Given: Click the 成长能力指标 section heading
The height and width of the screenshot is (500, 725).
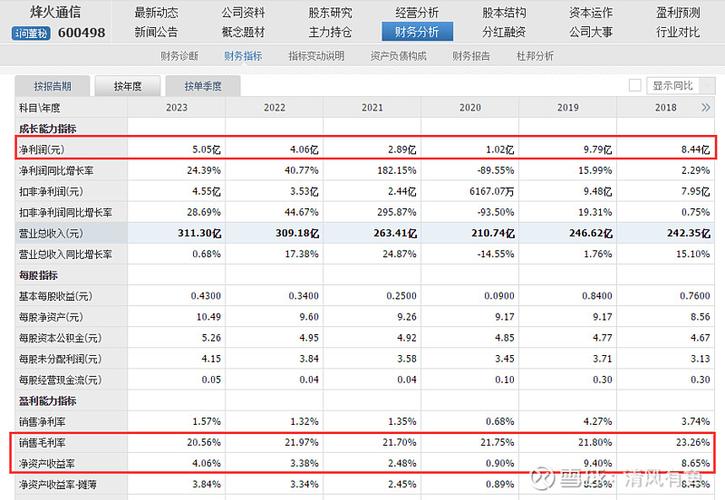Looking at the screenshot, I should click(47, 129).
